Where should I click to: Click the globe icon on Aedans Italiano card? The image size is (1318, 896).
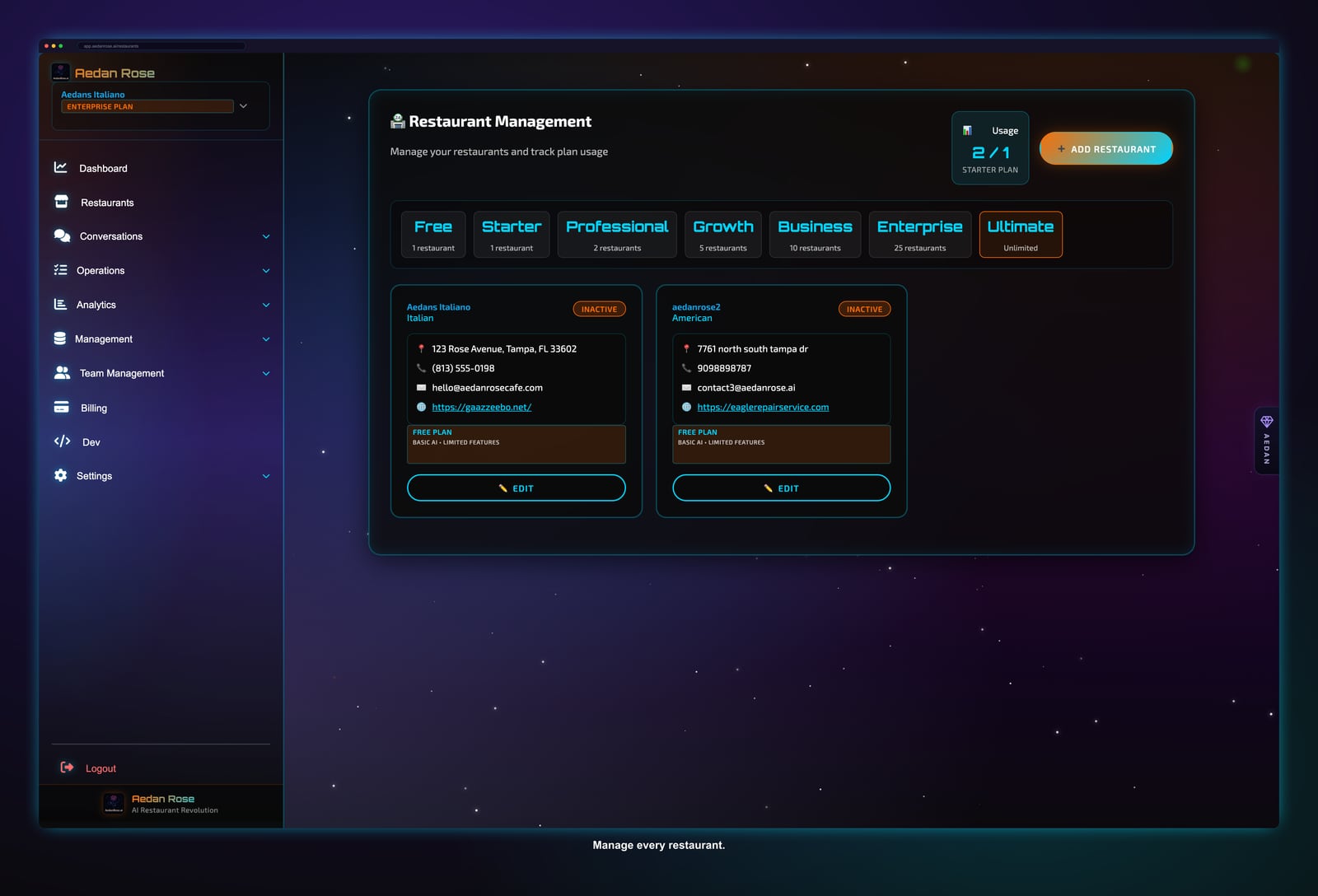[x=421, y=407]
